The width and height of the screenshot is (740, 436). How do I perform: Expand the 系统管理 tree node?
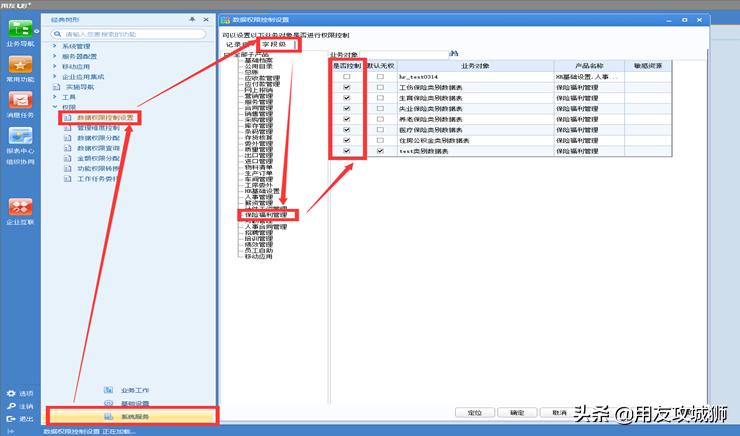point(55,46)
